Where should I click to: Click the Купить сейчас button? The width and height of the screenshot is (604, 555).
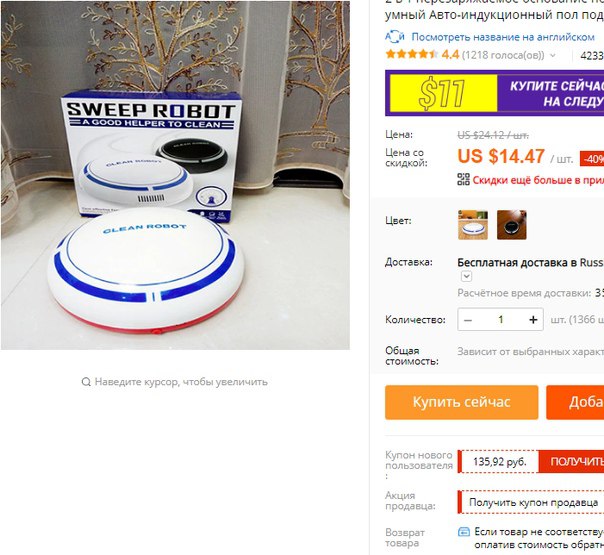click(461, 402)
